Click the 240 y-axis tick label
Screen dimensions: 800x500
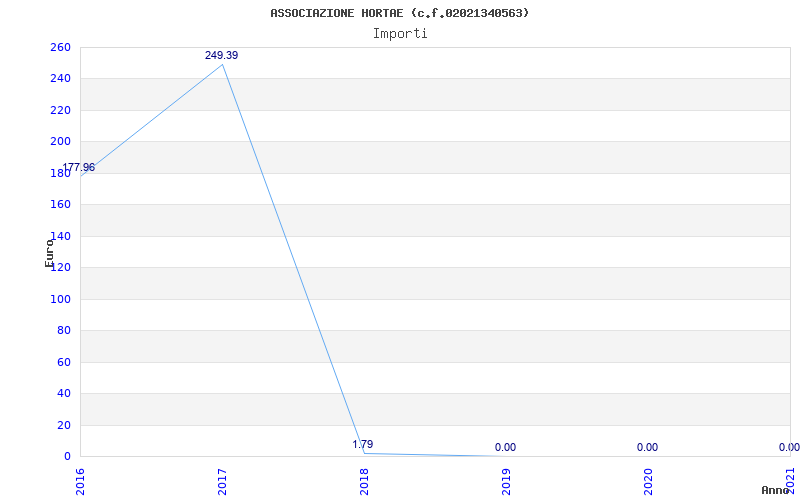tap(60, 79)
